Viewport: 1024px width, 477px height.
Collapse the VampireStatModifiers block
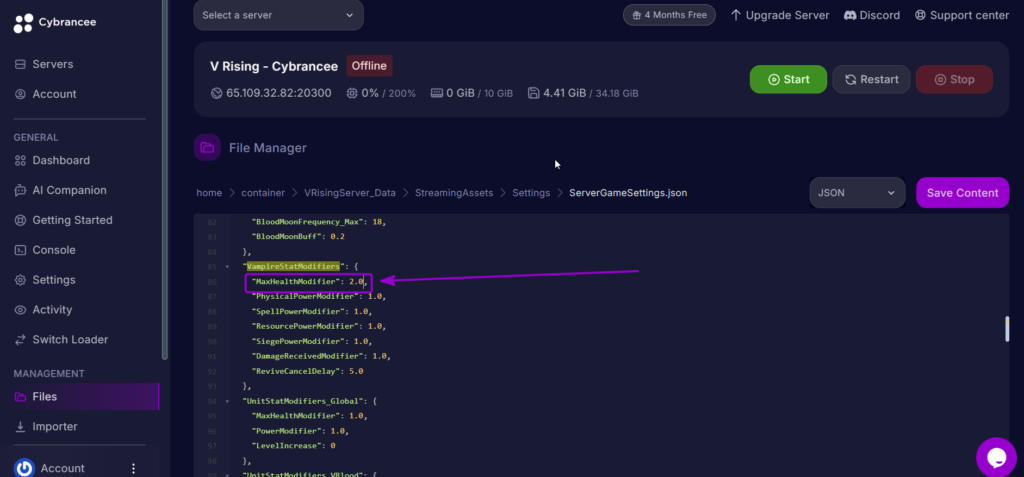227,267
